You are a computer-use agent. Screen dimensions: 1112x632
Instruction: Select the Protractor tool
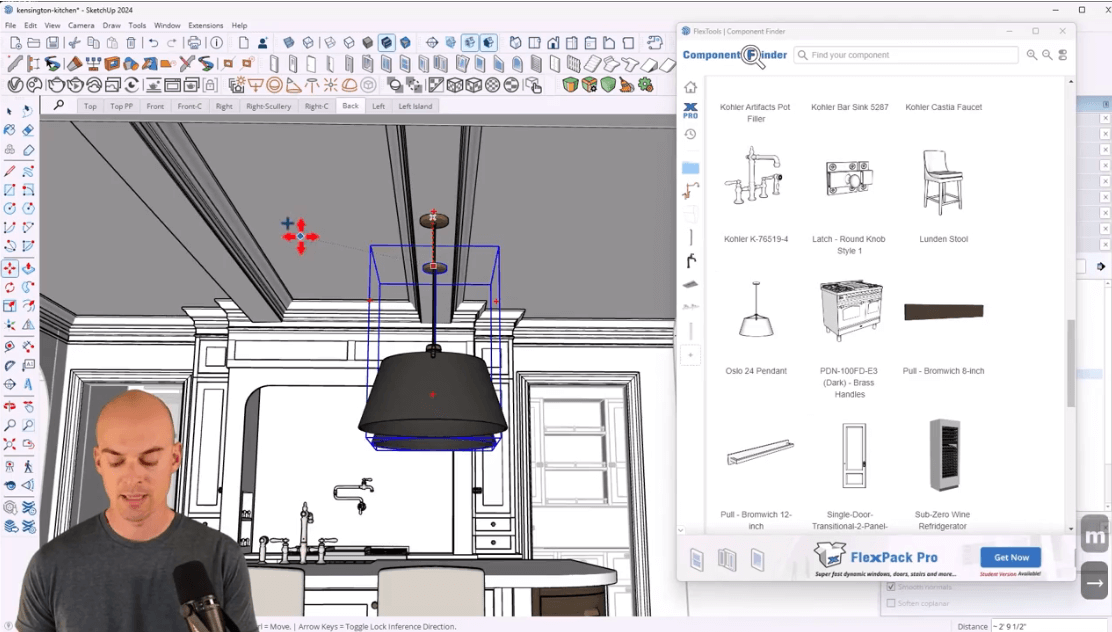click(10, 365)
